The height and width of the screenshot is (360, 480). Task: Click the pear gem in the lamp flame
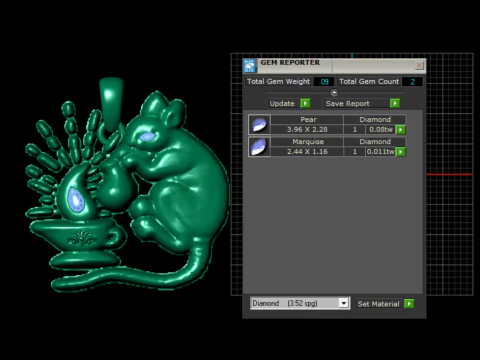[x=76, y=199]
